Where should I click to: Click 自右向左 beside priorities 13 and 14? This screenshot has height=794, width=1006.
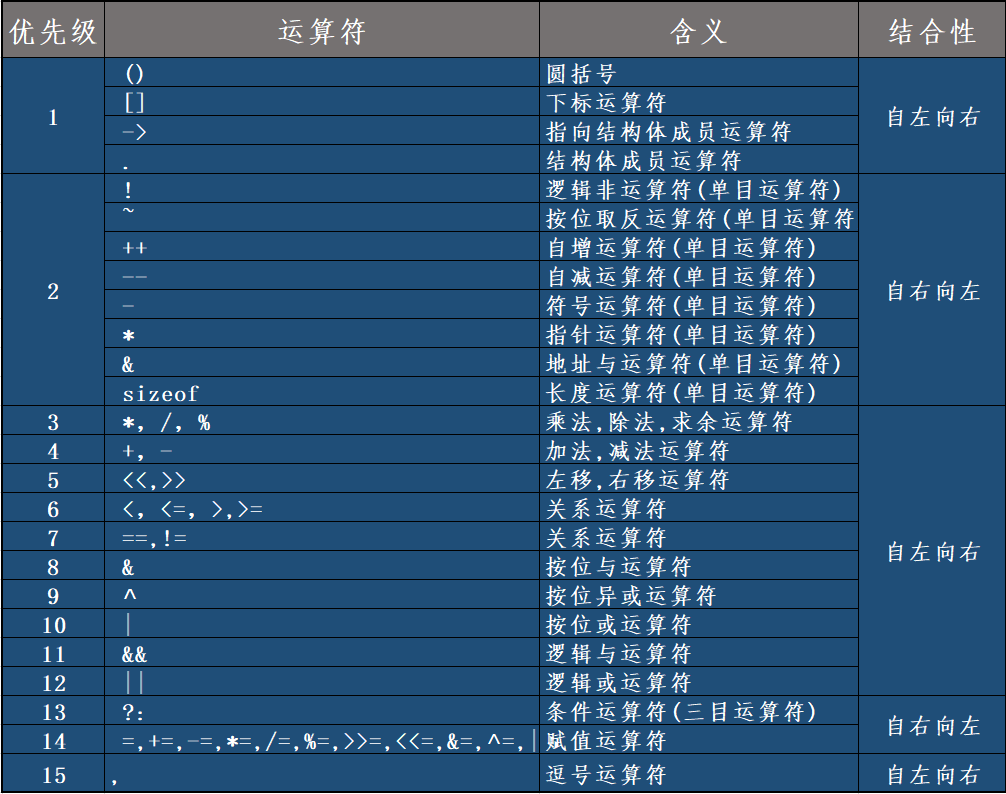point(932,725)
